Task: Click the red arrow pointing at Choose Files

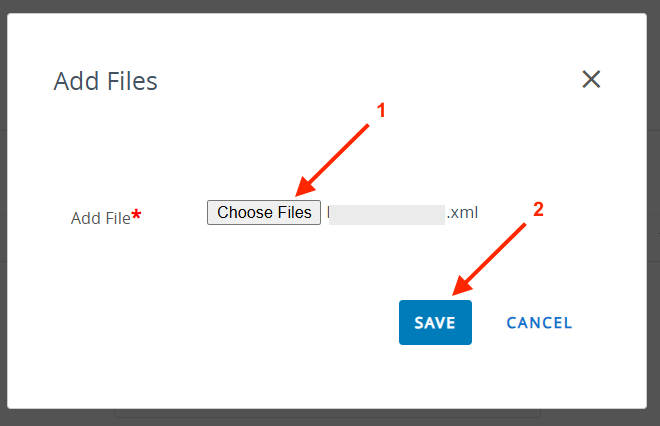Action: [x=336, y=156]
